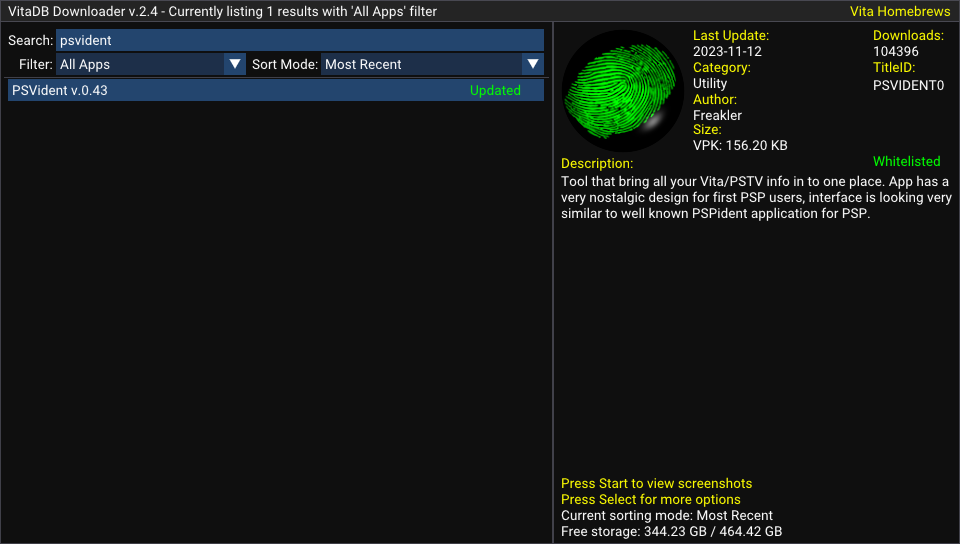The height and width of the screenshot is (544, 960).
Task: Click the green 'Updated' status label
Action: [495, 90]
